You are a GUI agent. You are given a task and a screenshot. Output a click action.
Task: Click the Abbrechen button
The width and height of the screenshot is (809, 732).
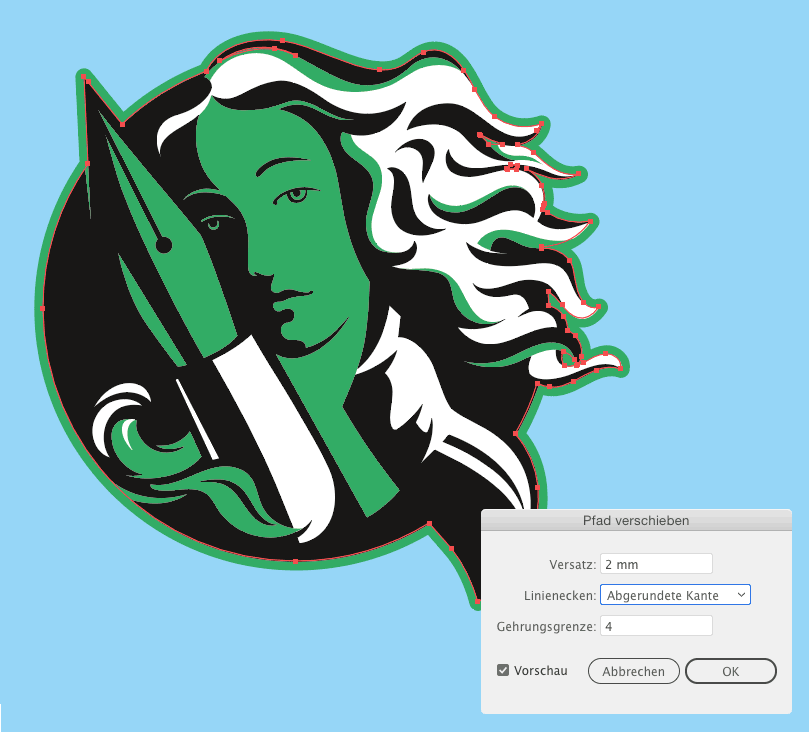coord(634,671)
